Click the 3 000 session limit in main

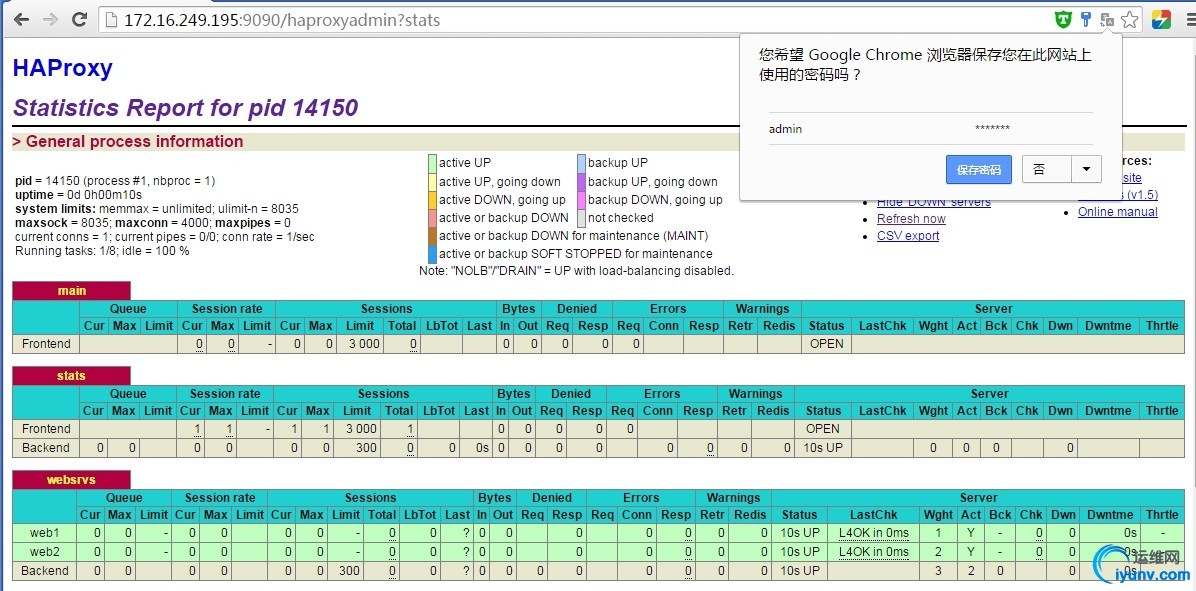363,344
